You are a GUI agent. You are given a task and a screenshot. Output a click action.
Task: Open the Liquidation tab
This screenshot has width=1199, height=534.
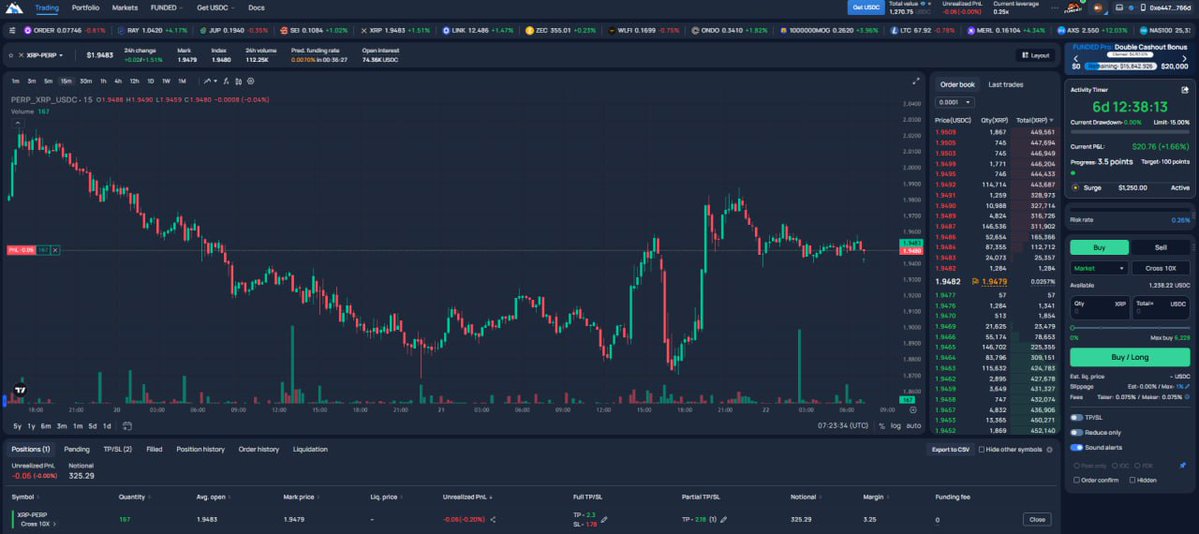(310, 450)
